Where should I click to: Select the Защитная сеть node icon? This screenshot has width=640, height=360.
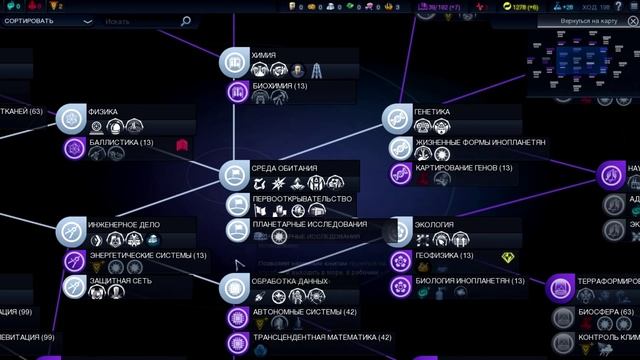click(x=74, y=287)
